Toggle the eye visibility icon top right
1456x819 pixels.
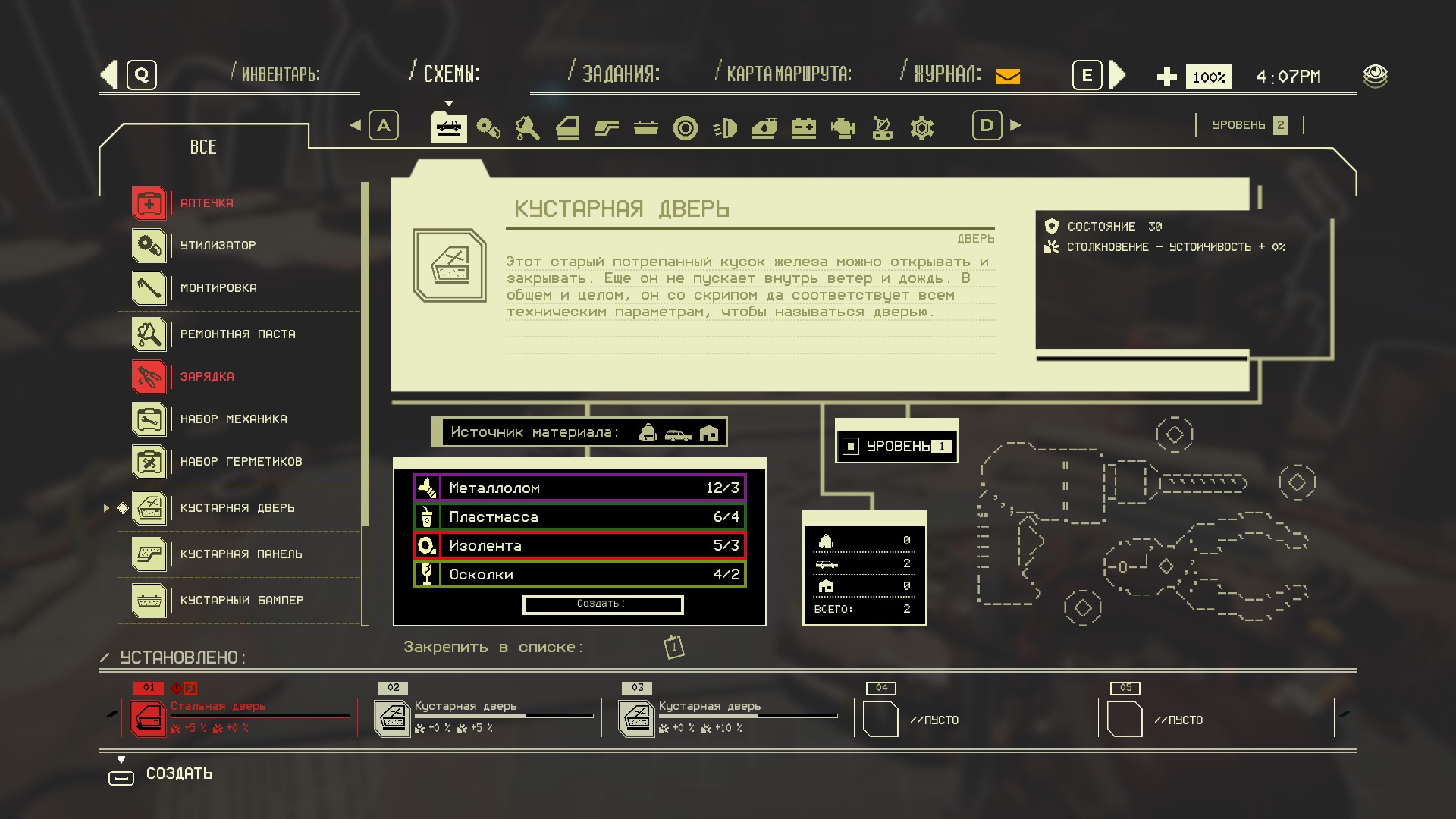[1375, 76]
